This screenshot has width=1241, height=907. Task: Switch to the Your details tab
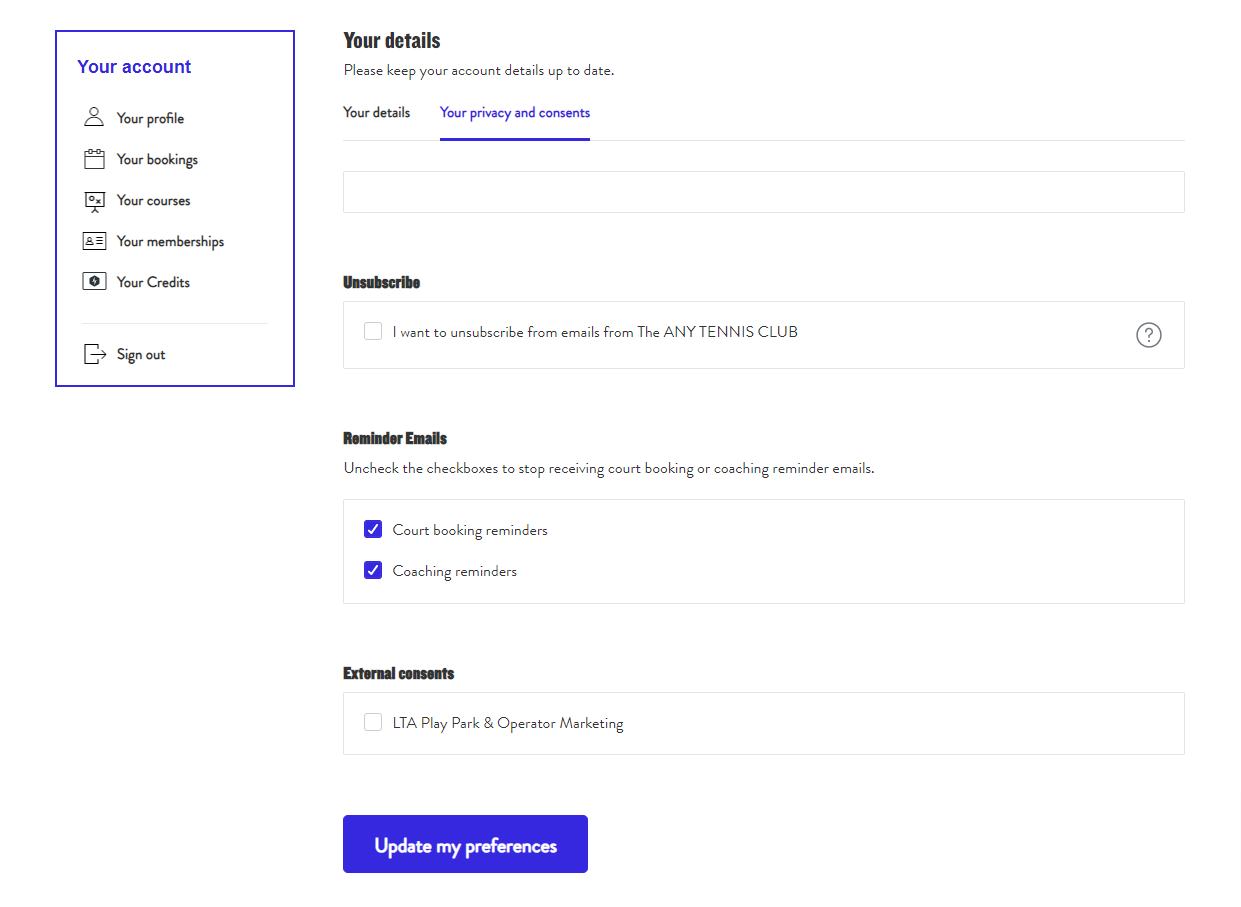point(376,113)
